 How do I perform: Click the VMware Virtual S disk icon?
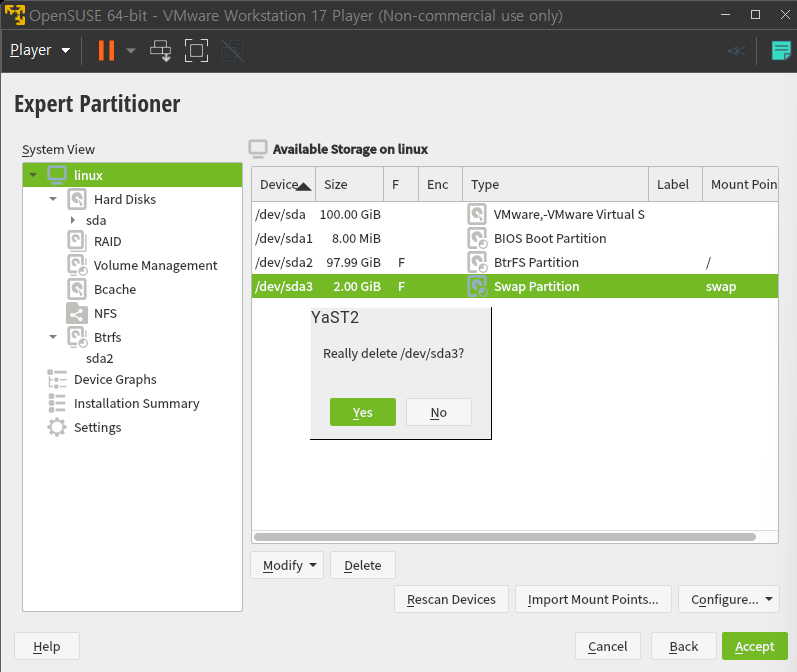click(477, 215)
